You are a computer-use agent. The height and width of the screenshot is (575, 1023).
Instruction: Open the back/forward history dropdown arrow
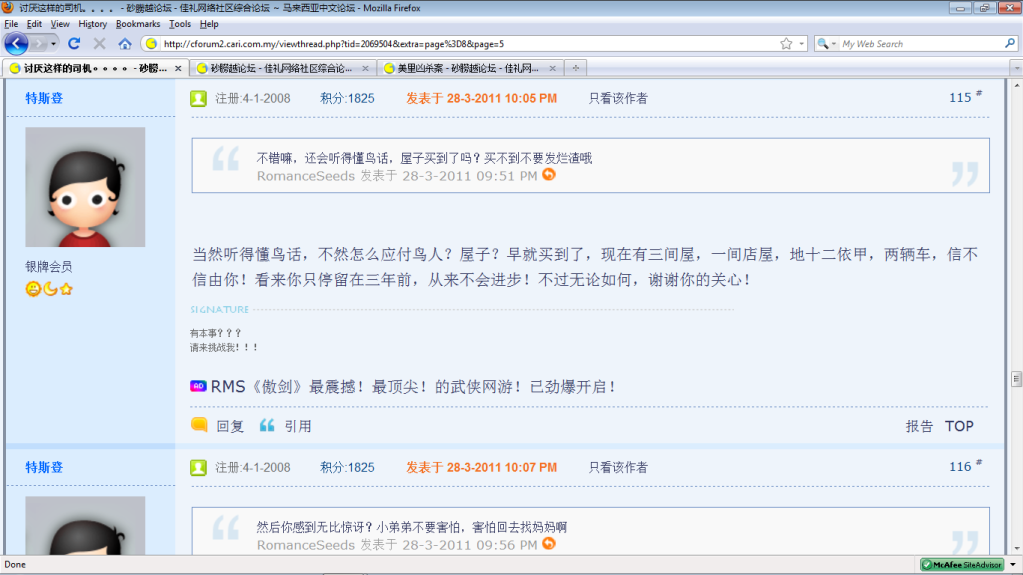pos(52,44)
